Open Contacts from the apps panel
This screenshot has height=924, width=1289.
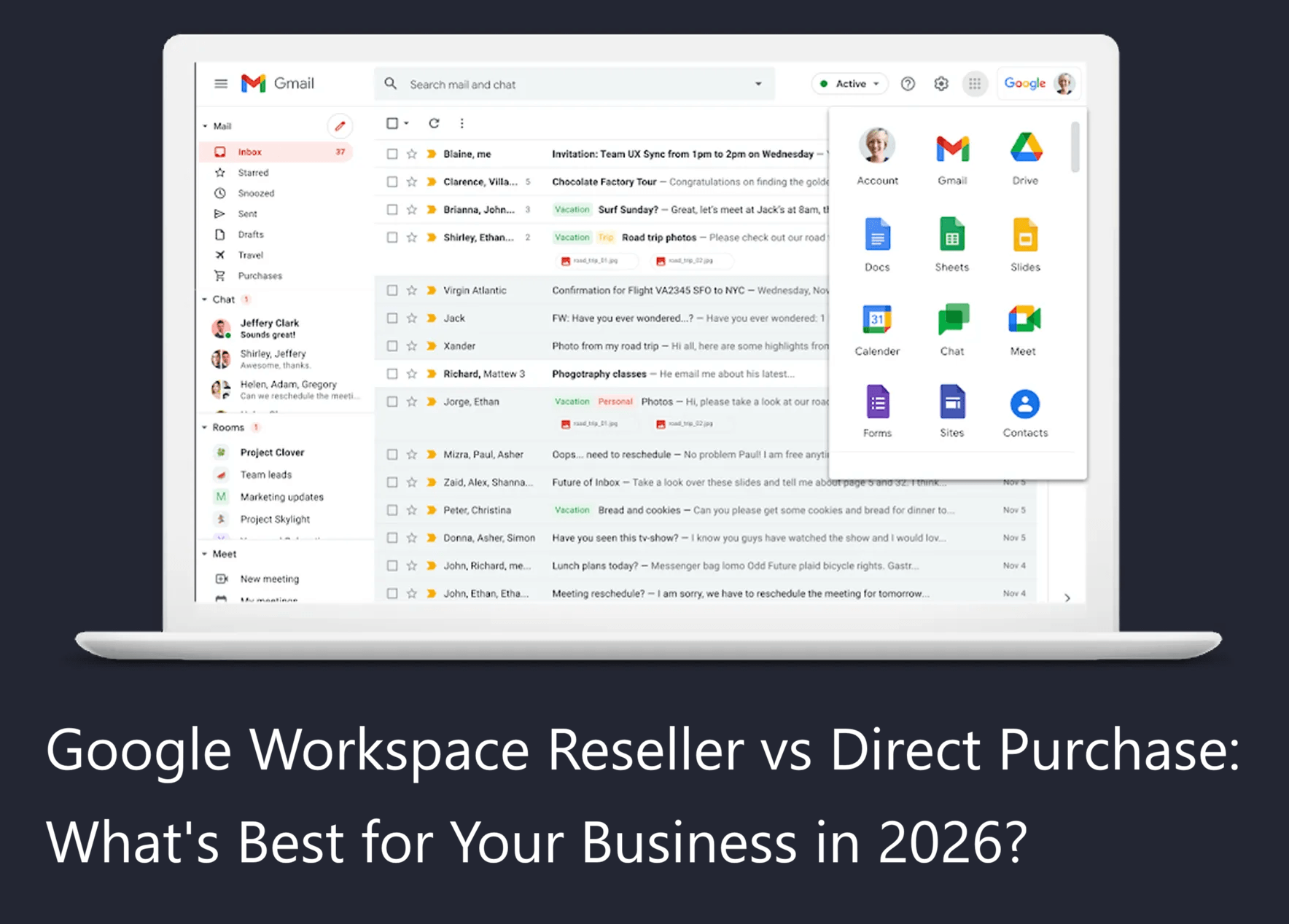pyautogui.click(x=1025, y=412)
